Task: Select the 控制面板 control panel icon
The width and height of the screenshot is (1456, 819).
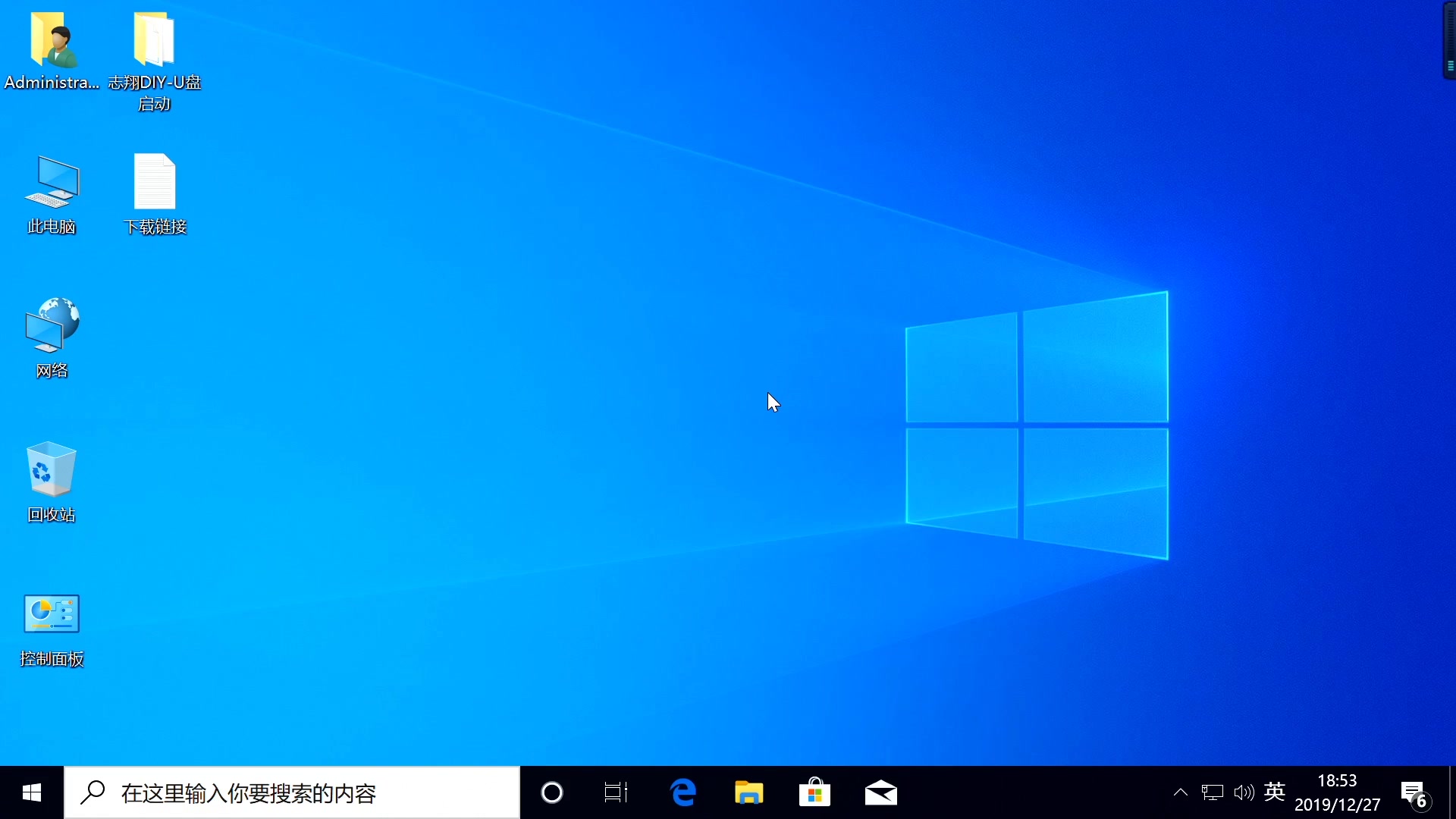Action: click(52, 613)
